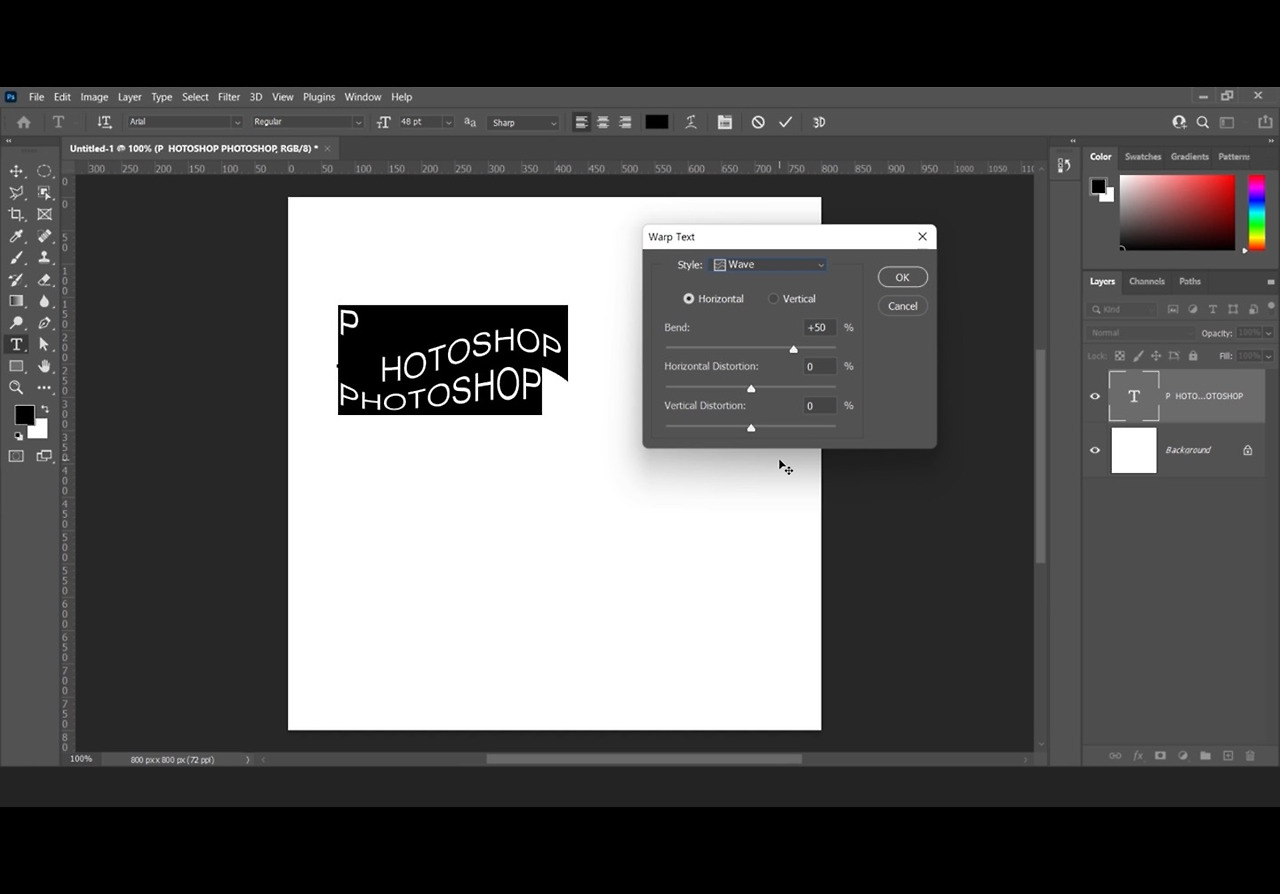Toggle Quick Mask mode

(x=17, y=456)
